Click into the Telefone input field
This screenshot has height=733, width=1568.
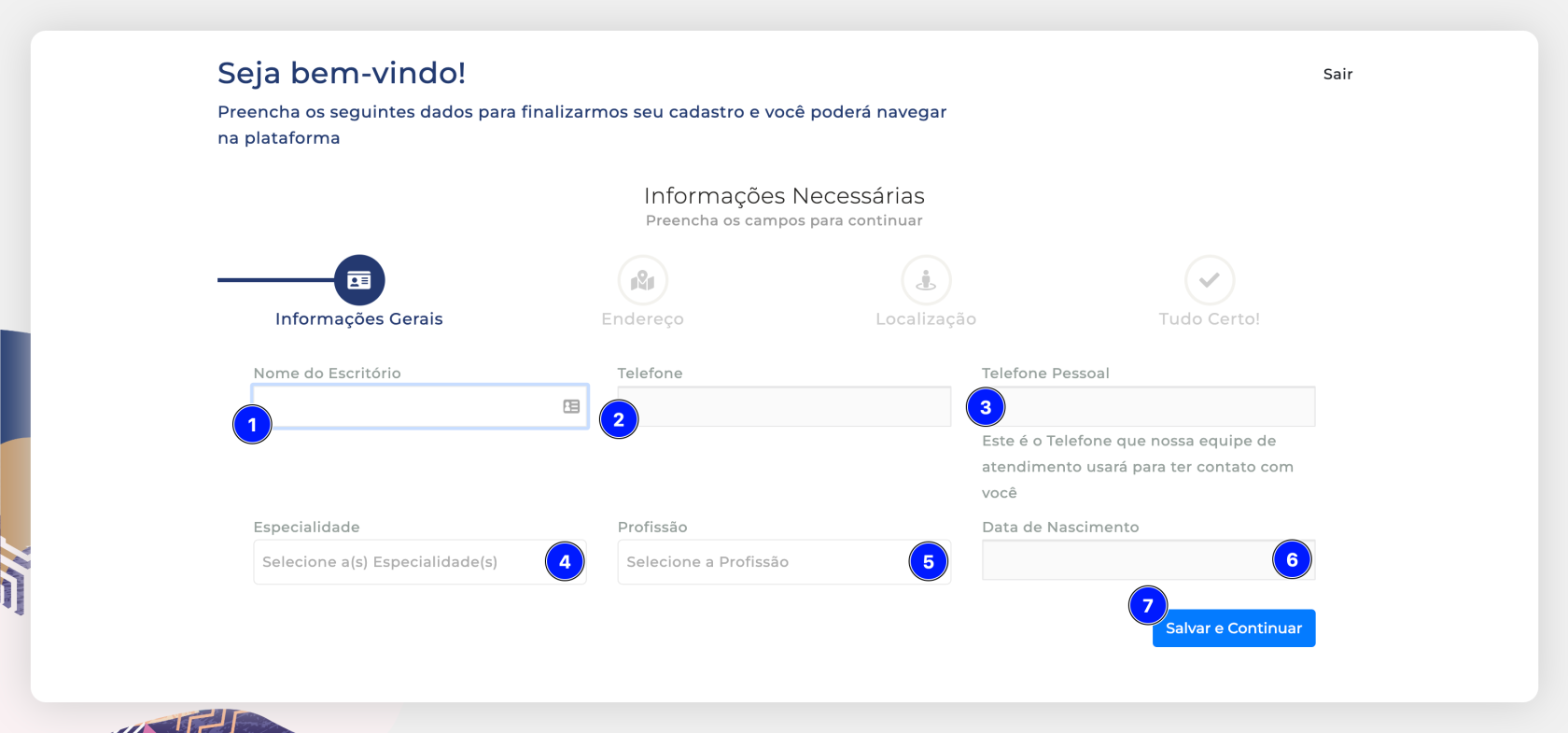point(793,407)
